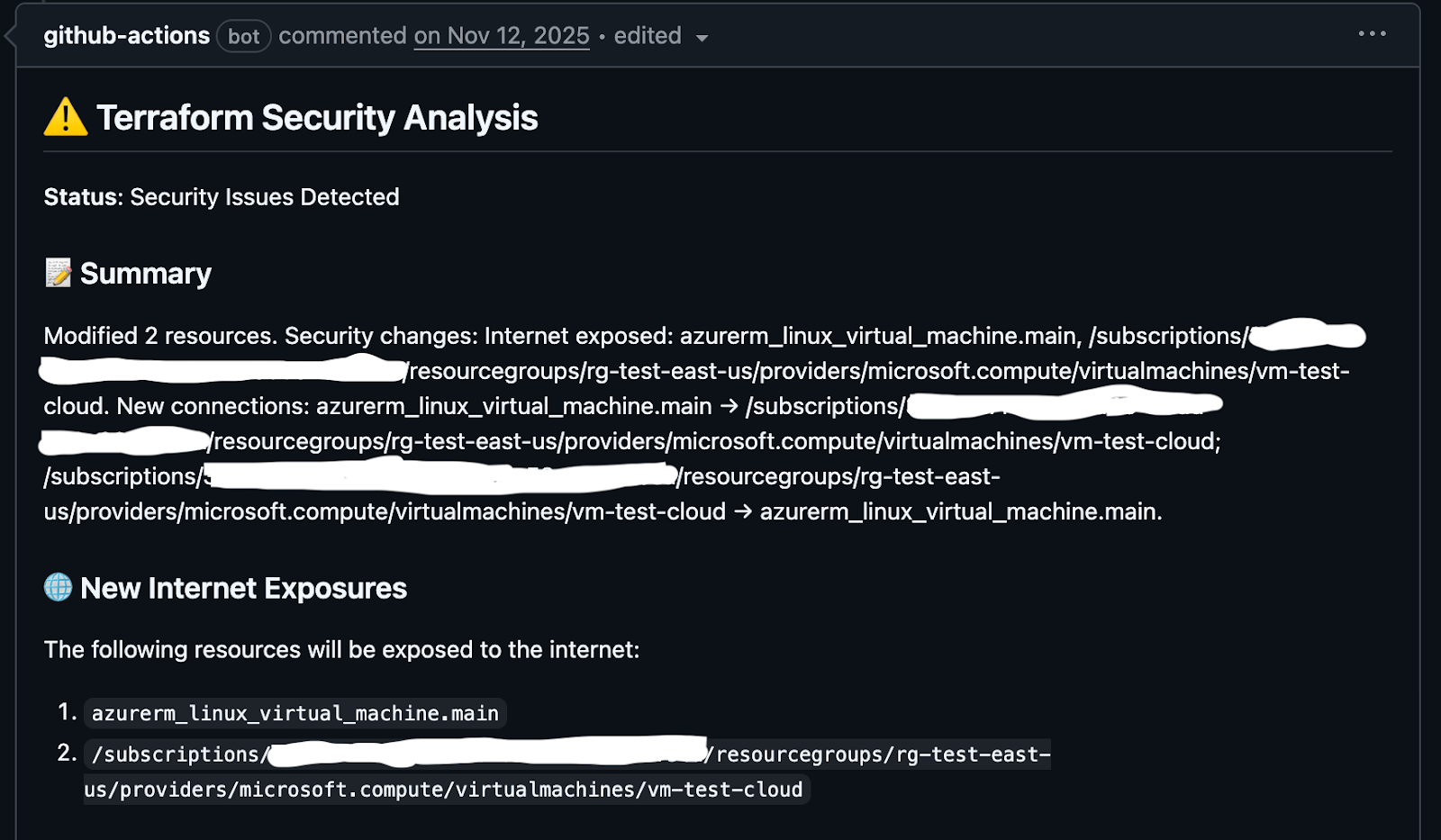Image resolution: width=1441 pixels, height=840 pixels.
Task: Expand the edit details via the caret beside edited
Action: (x=703, y=38)
